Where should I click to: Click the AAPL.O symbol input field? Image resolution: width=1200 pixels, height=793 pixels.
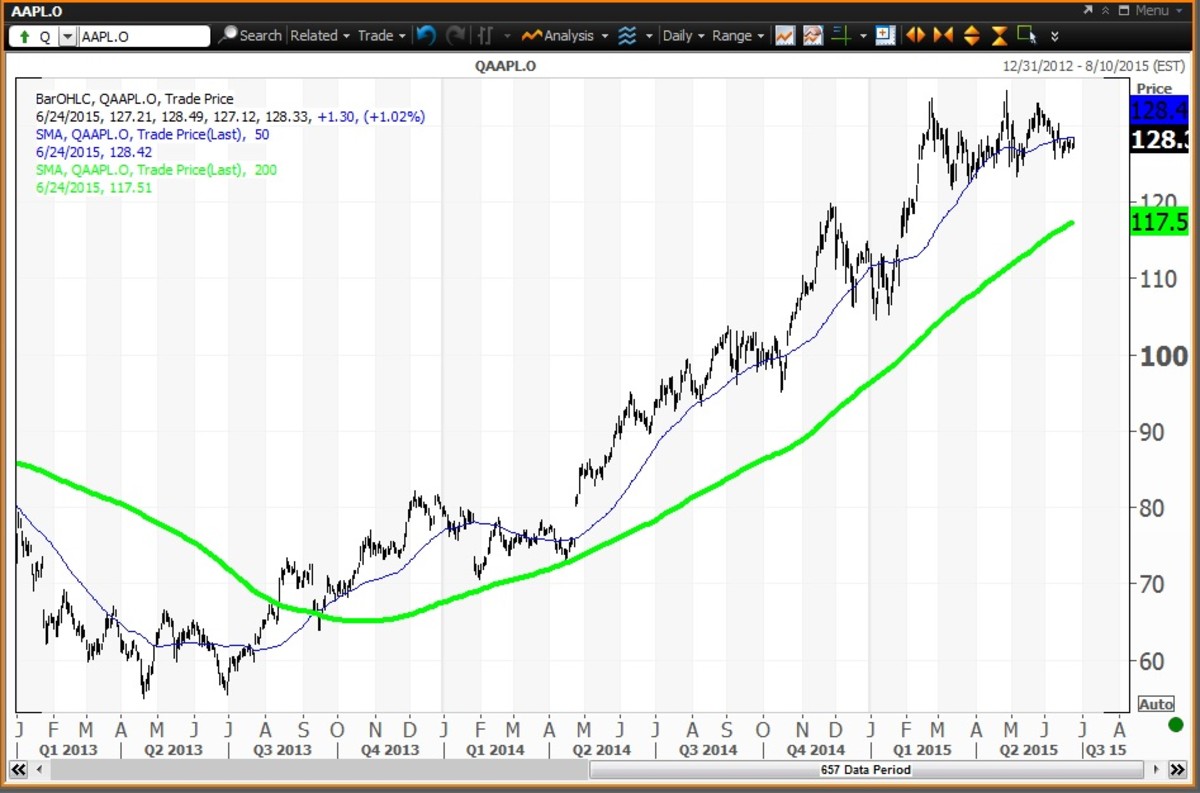coord(144,36)
